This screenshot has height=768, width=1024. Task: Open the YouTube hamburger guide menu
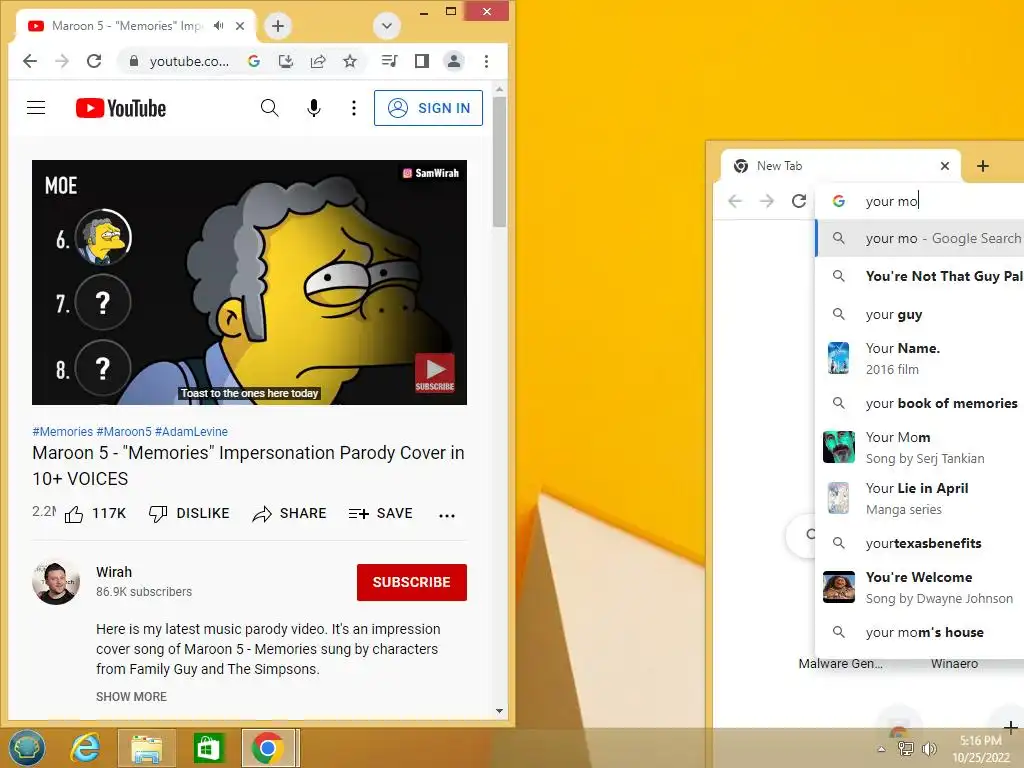(x=36, y=108)
